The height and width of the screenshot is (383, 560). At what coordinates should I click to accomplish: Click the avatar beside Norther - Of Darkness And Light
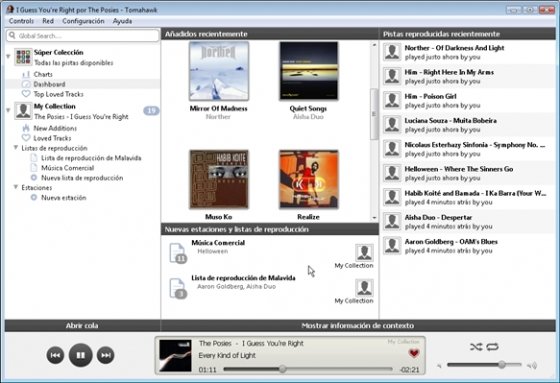[x=392, y=52]
